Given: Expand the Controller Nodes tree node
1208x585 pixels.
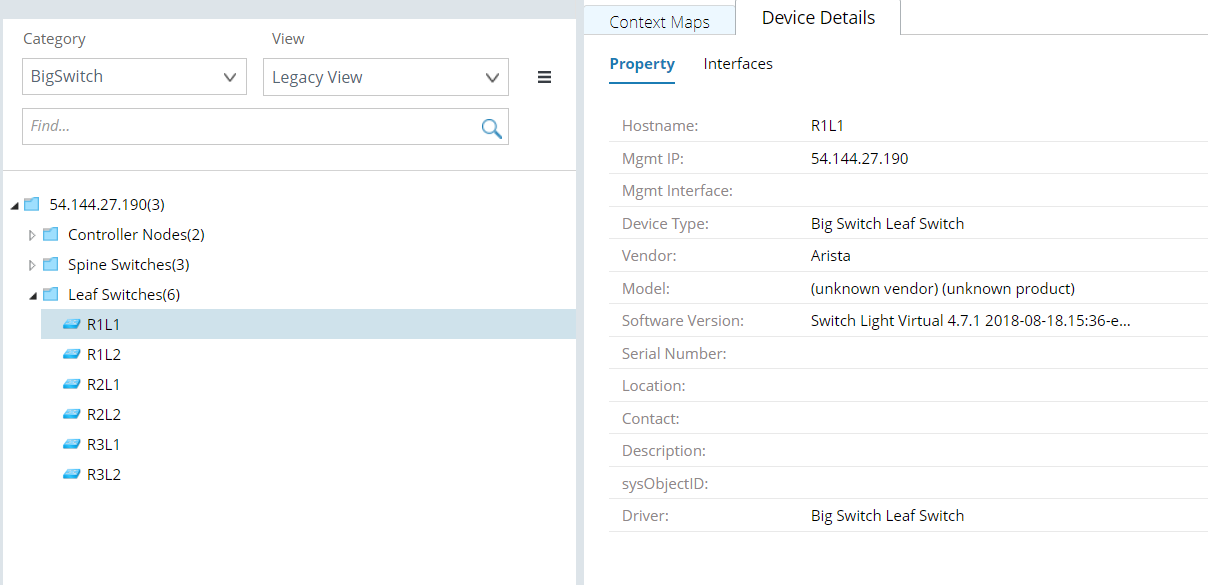Looking at the screenshot, I should (32, 235).
